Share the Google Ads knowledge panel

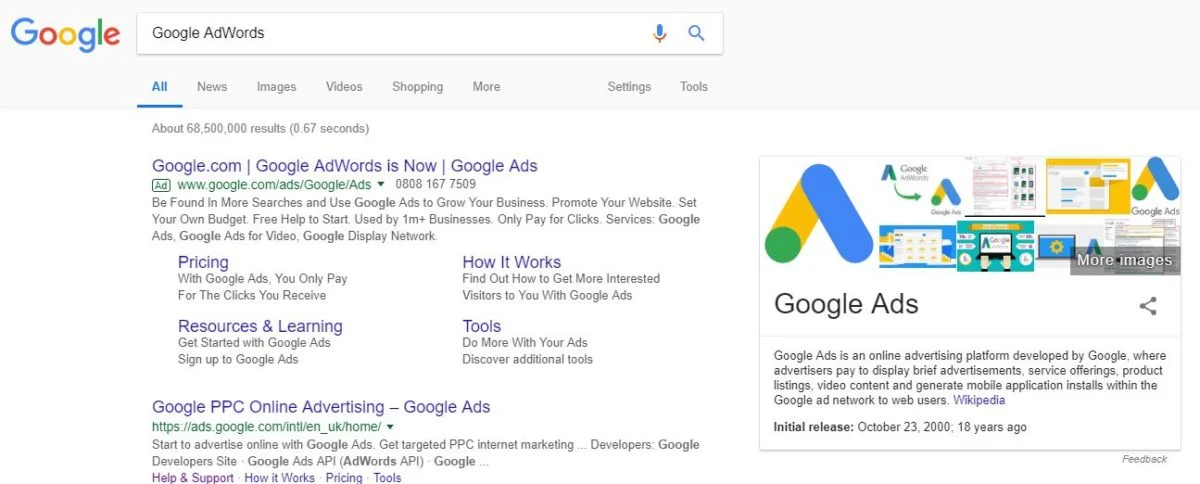click(1148, 306)
